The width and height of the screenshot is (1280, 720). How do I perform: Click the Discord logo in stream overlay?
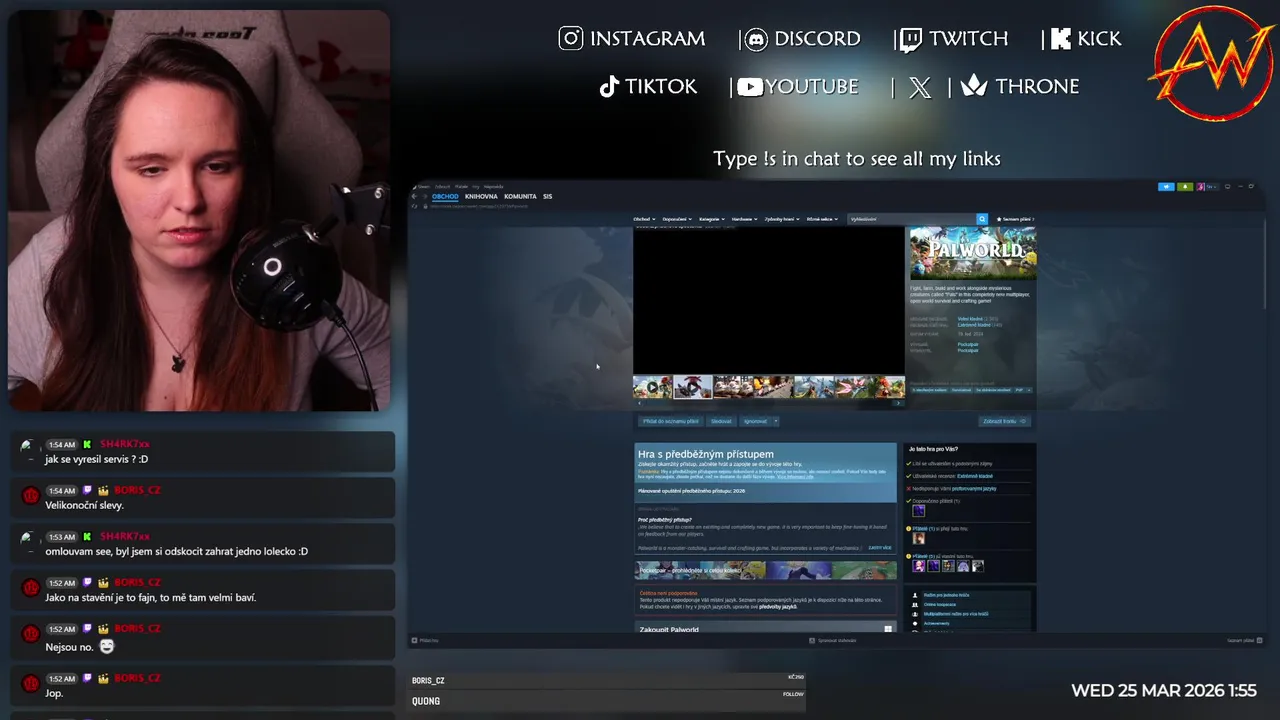[755, 39]
